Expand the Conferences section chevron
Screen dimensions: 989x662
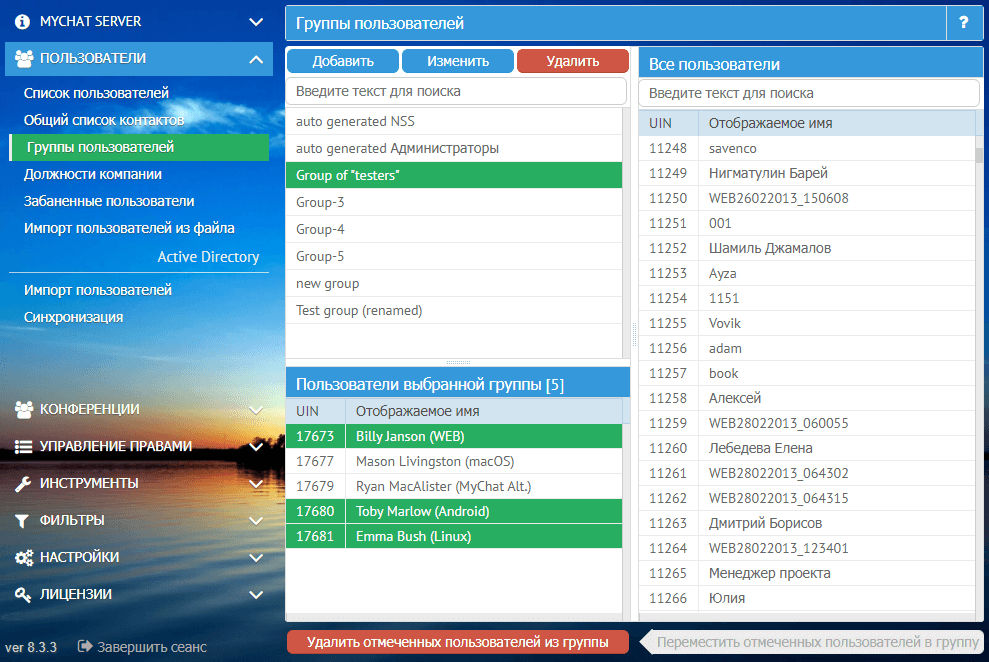pyautogui.click(x=256, y=409)
